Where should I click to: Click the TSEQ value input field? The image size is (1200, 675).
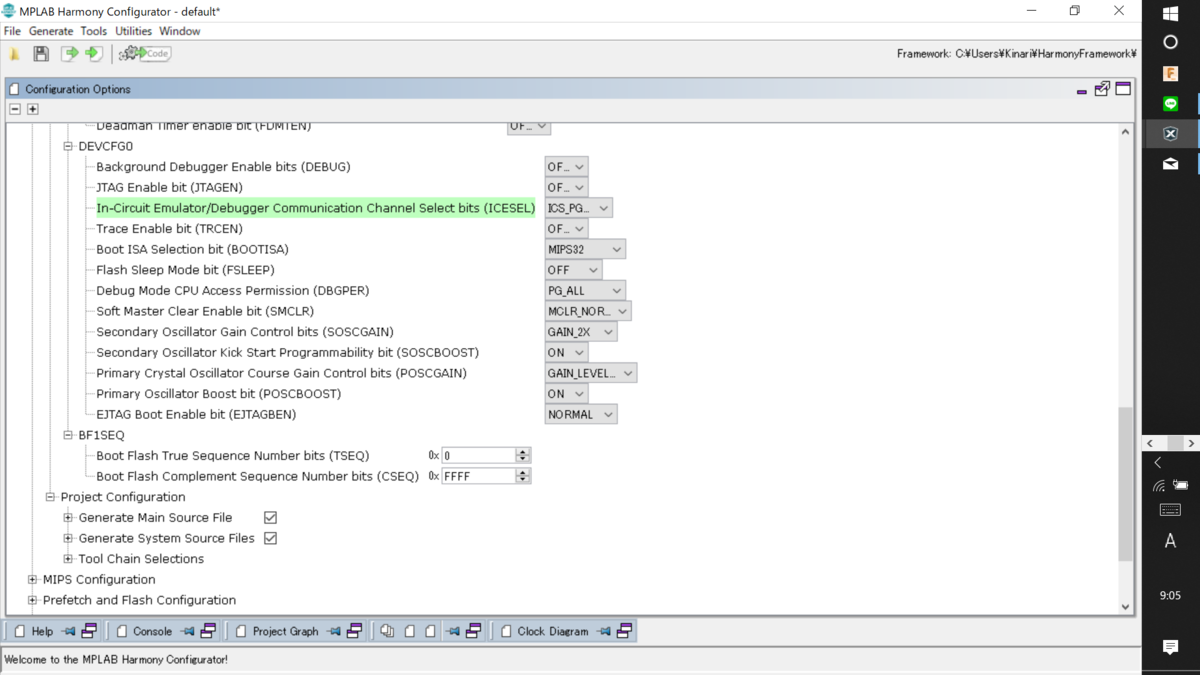click(478, 455)
